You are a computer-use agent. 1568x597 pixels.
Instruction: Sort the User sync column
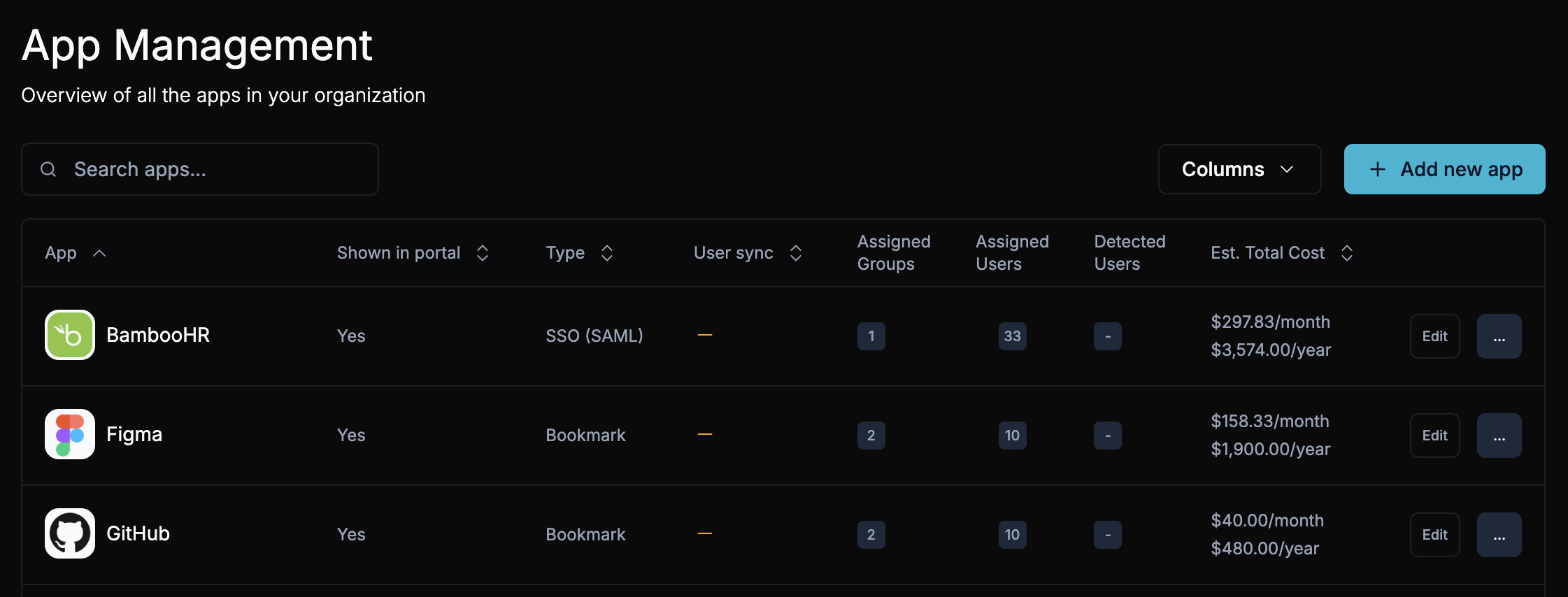coord(796,253)
